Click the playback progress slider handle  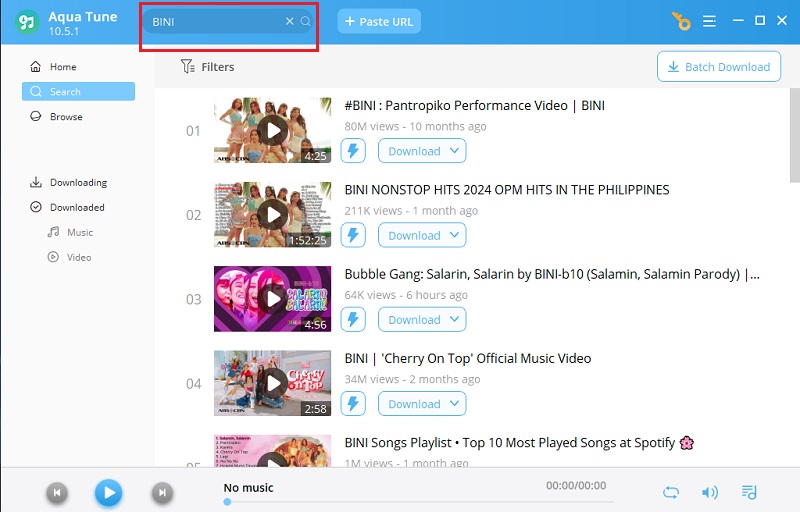(x=227, y=502)
